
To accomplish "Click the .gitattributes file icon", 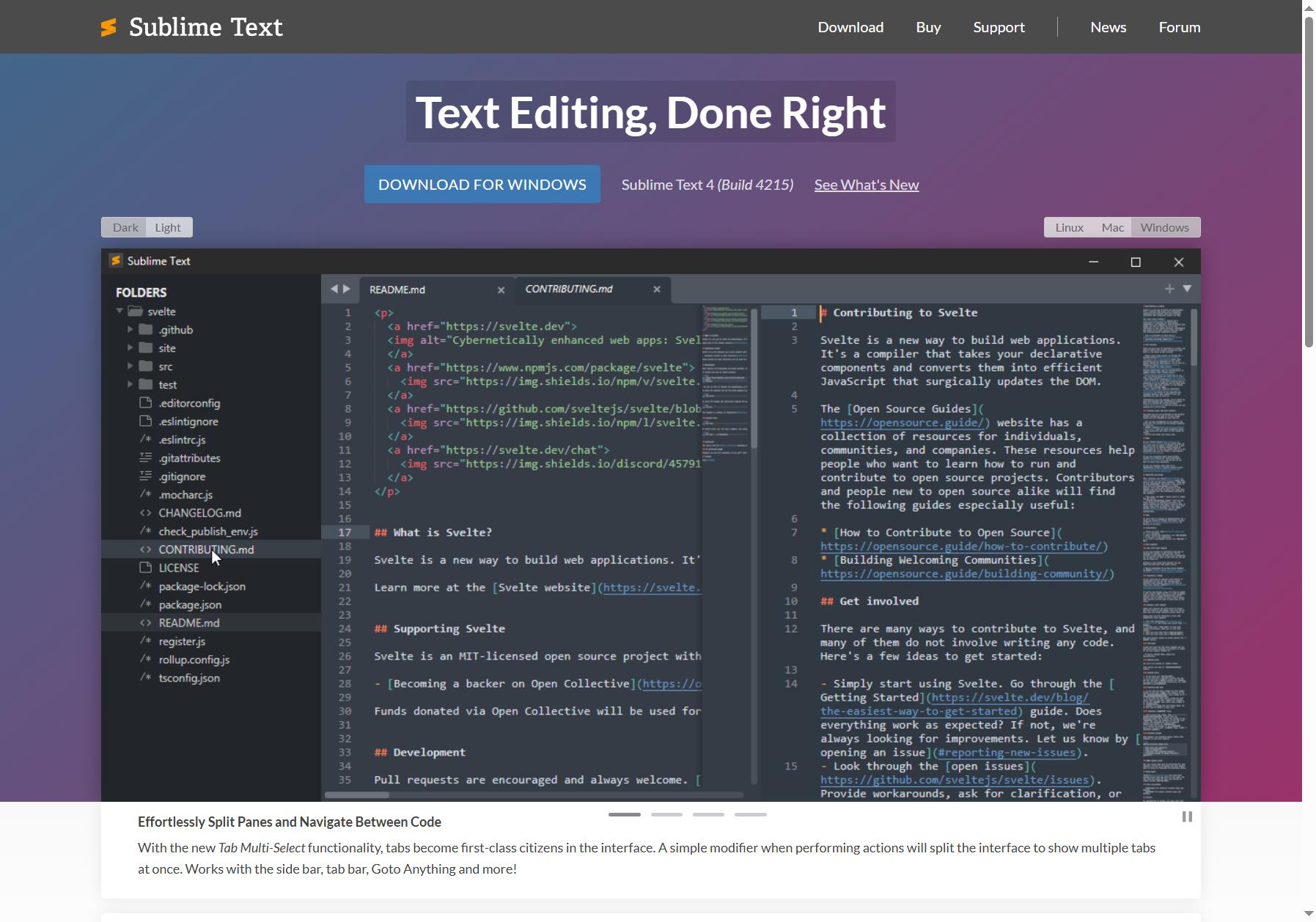I will click(x=146, y=458).
